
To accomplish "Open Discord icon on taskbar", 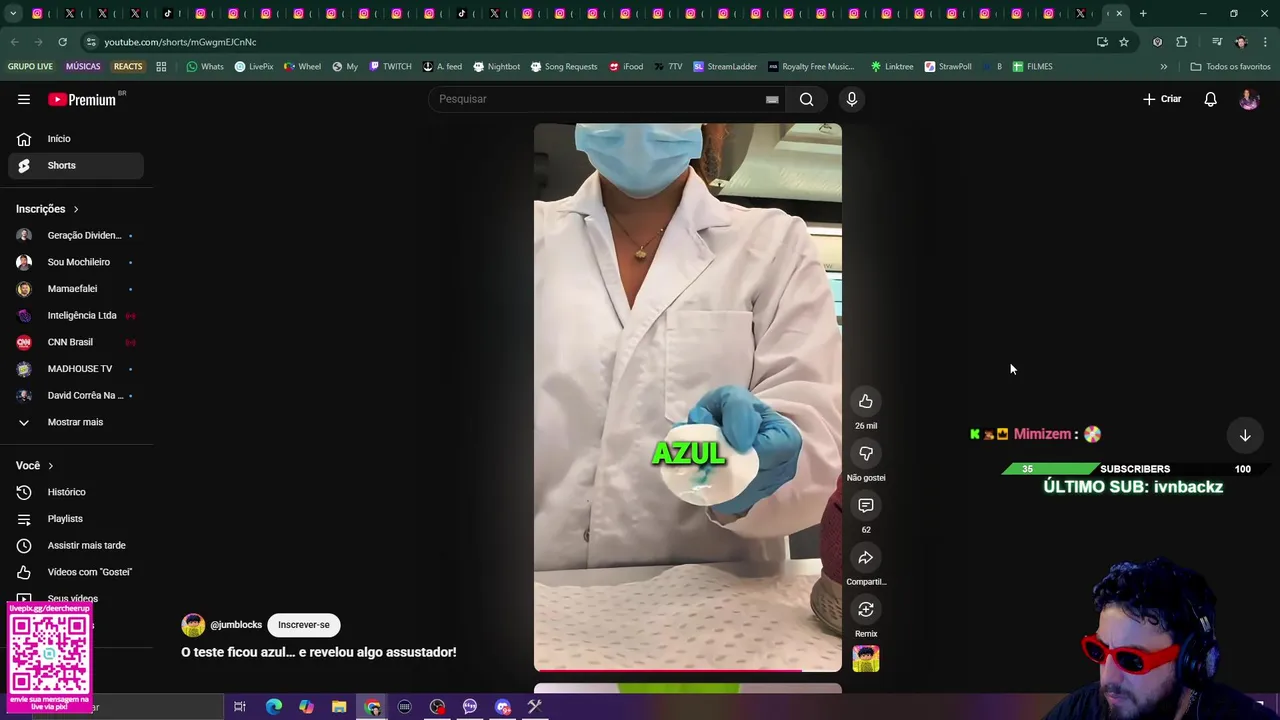I will (503, 707).
